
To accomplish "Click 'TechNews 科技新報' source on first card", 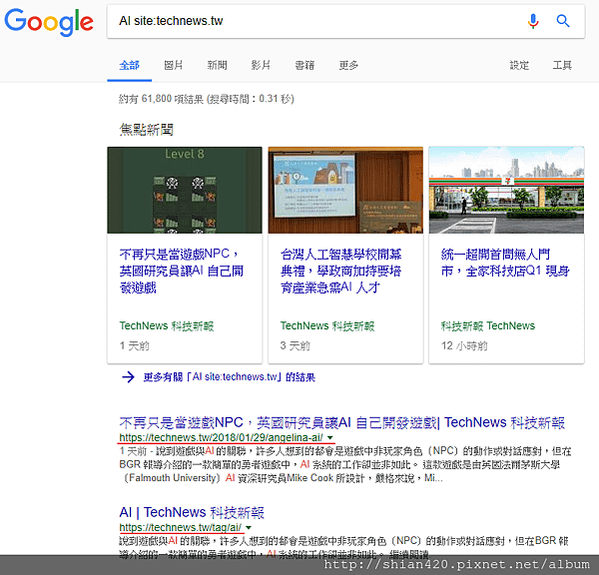I will pyautogui.click(x=167, y=326).
